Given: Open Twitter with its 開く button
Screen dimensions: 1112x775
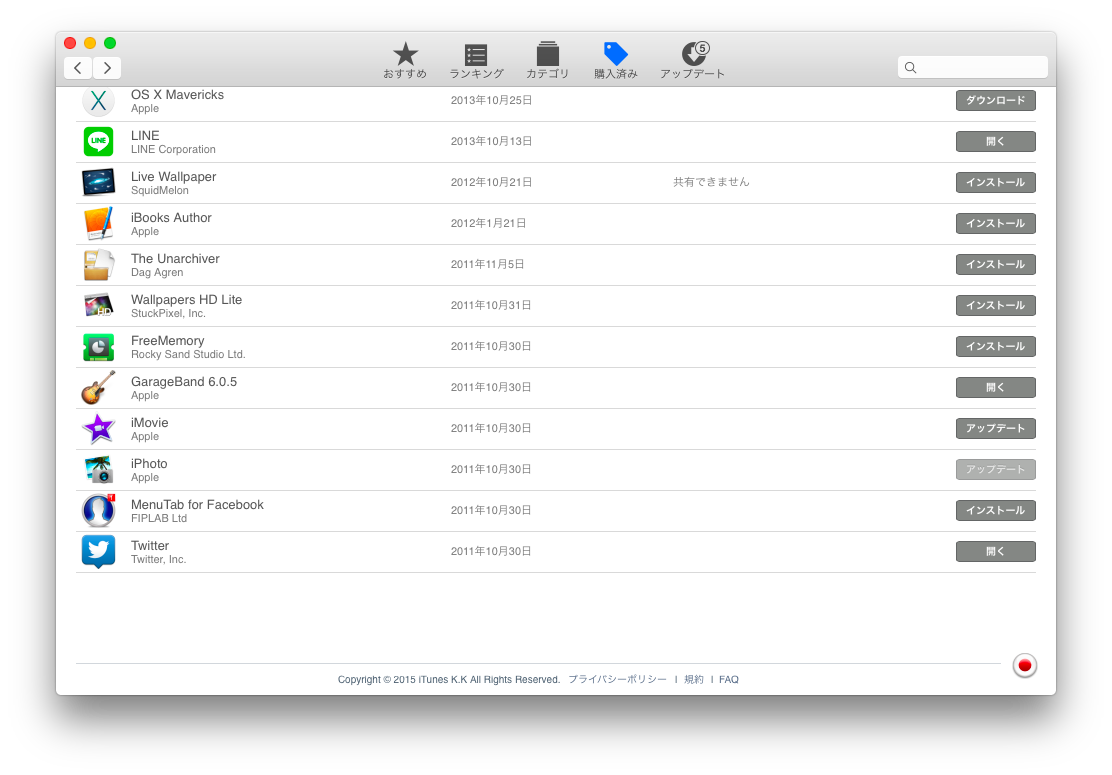Looking at the screenshot, I should (996, 552).
